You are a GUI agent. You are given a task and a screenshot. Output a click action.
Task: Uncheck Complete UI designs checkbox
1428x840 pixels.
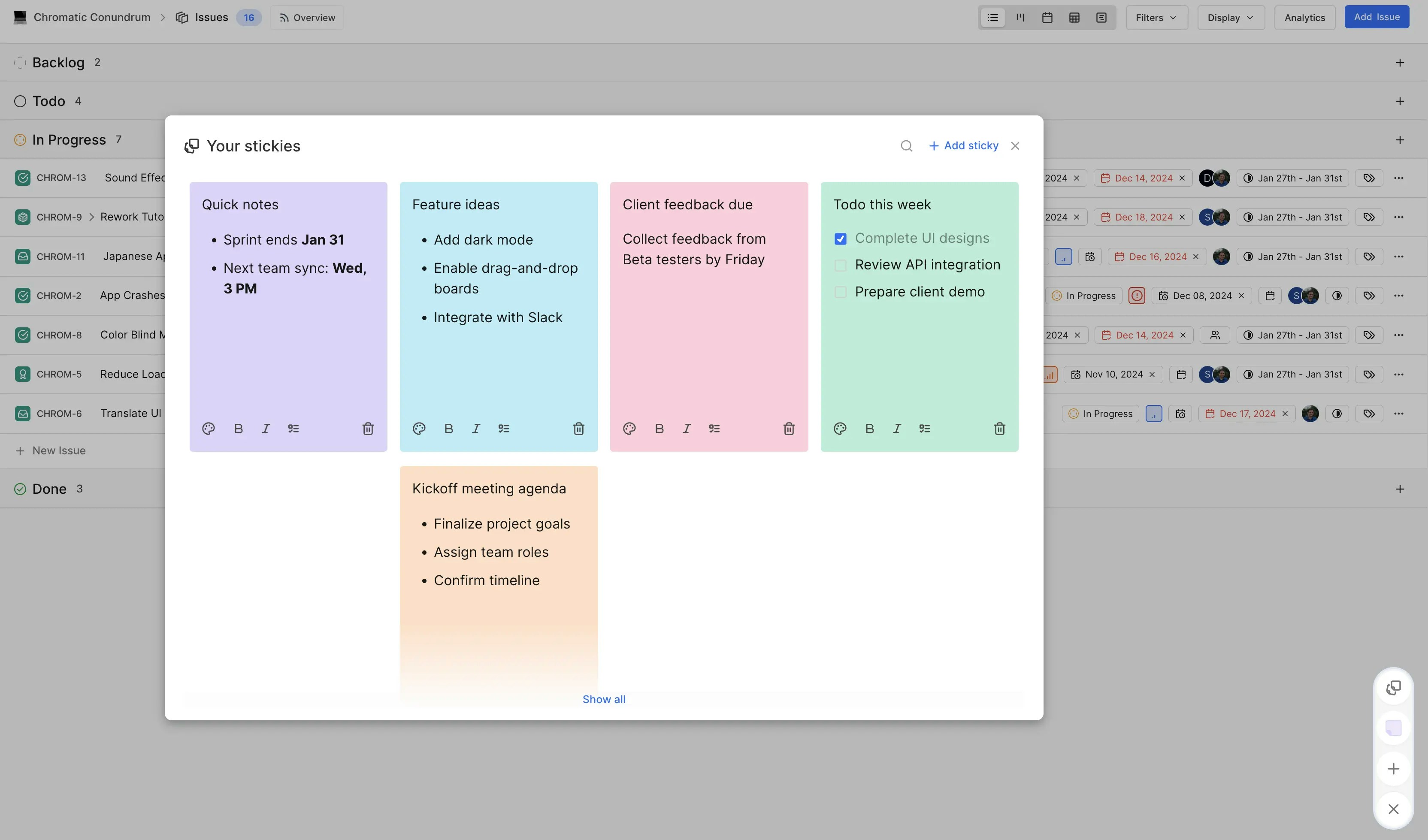(841, 239)
